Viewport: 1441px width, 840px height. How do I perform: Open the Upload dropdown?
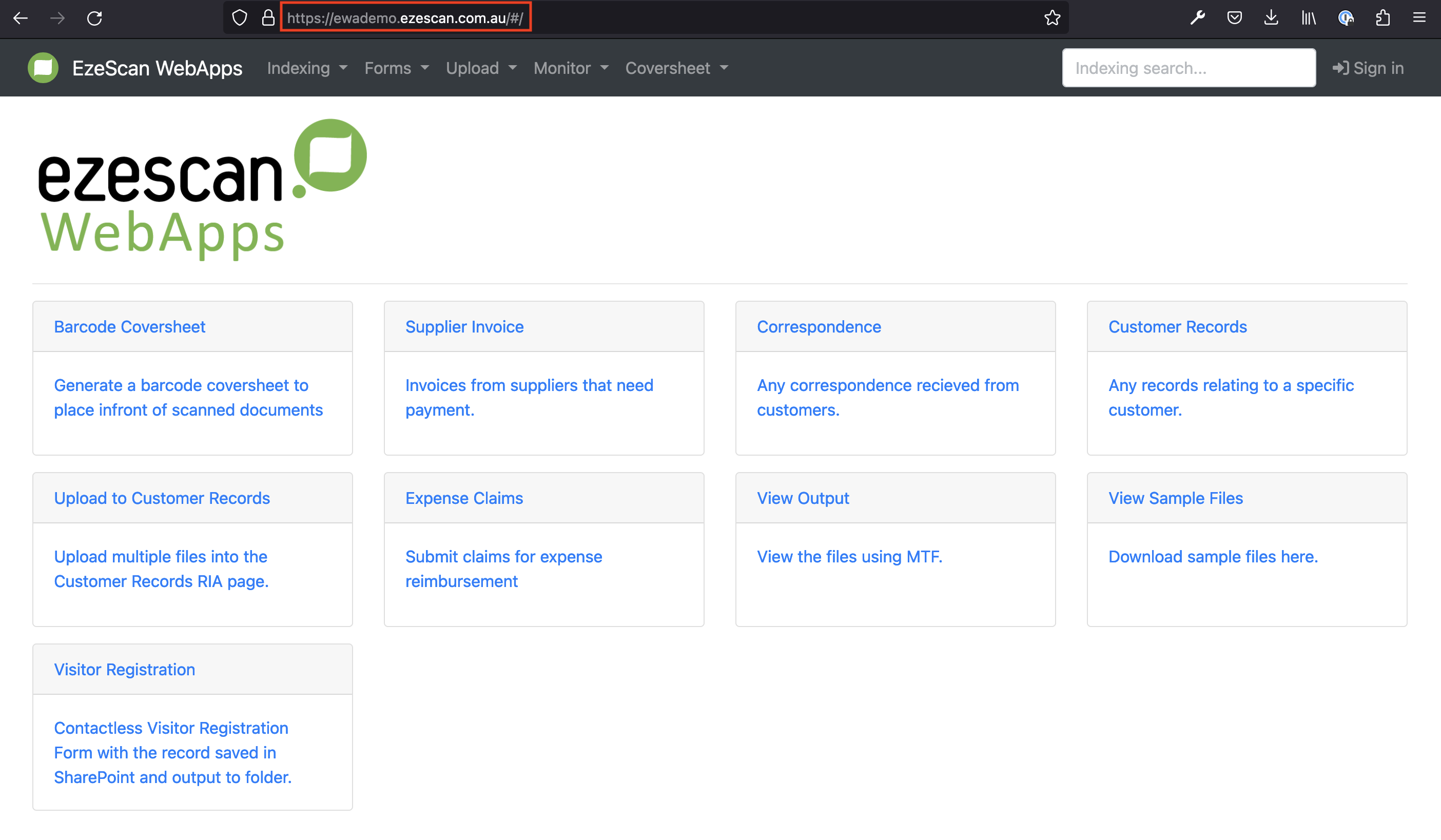pyautogui.click(x=481, y=68)
